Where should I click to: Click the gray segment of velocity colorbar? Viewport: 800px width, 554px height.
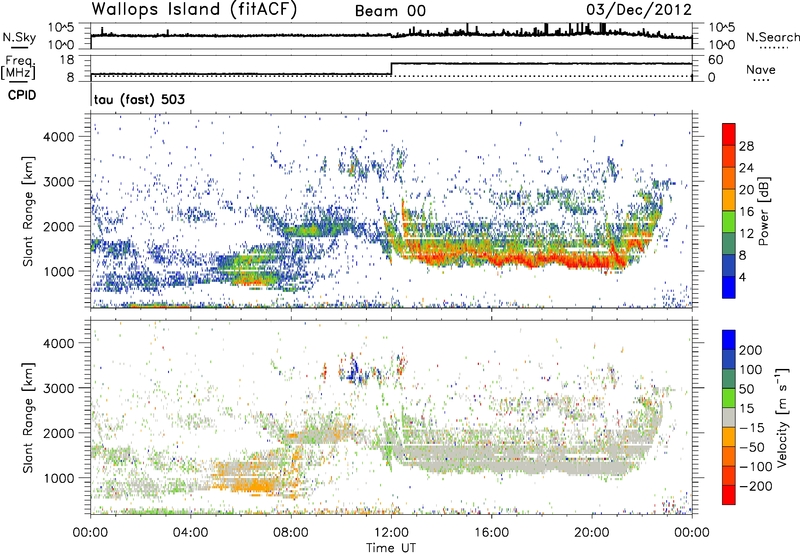(729, 417)
